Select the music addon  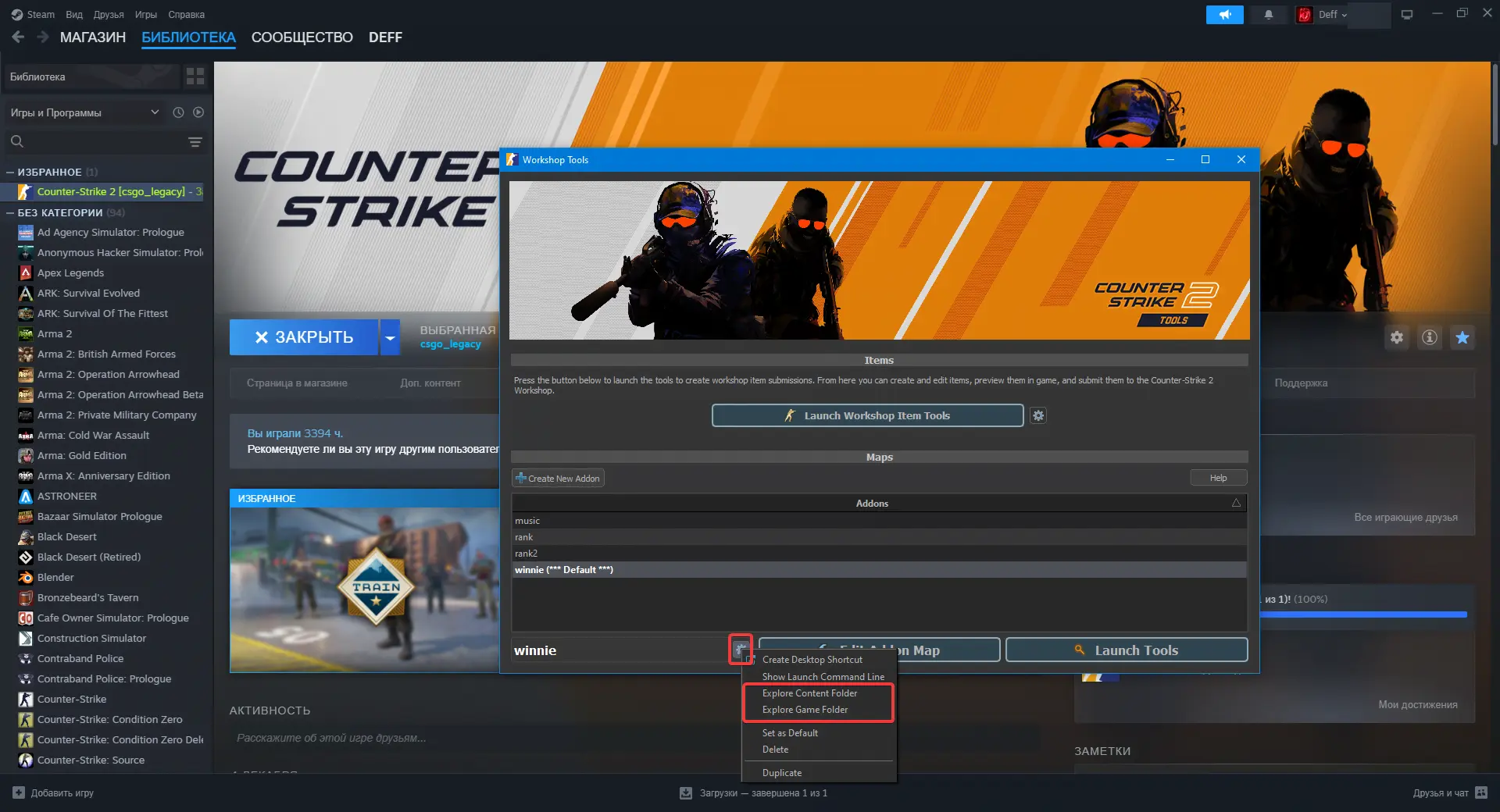[x=879, y=521]
